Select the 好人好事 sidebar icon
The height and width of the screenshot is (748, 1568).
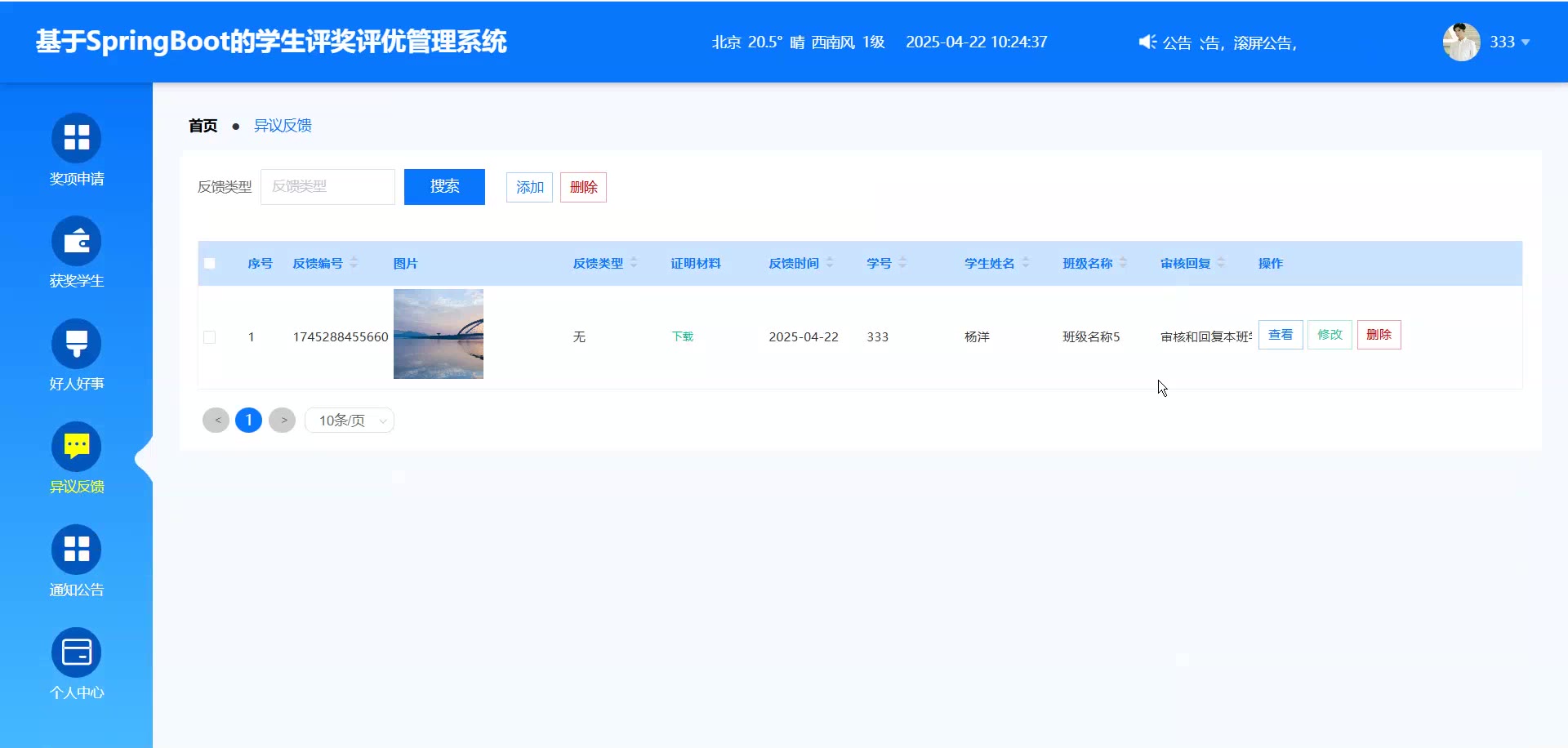pyautogui.click(x=77, y=343)
